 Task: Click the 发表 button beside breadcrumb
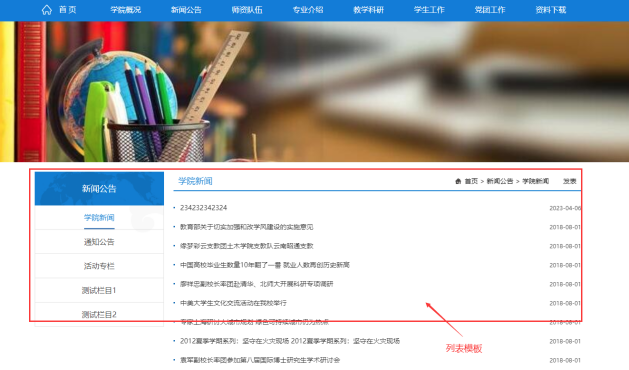pyautogui.click(x=570, y=181)
